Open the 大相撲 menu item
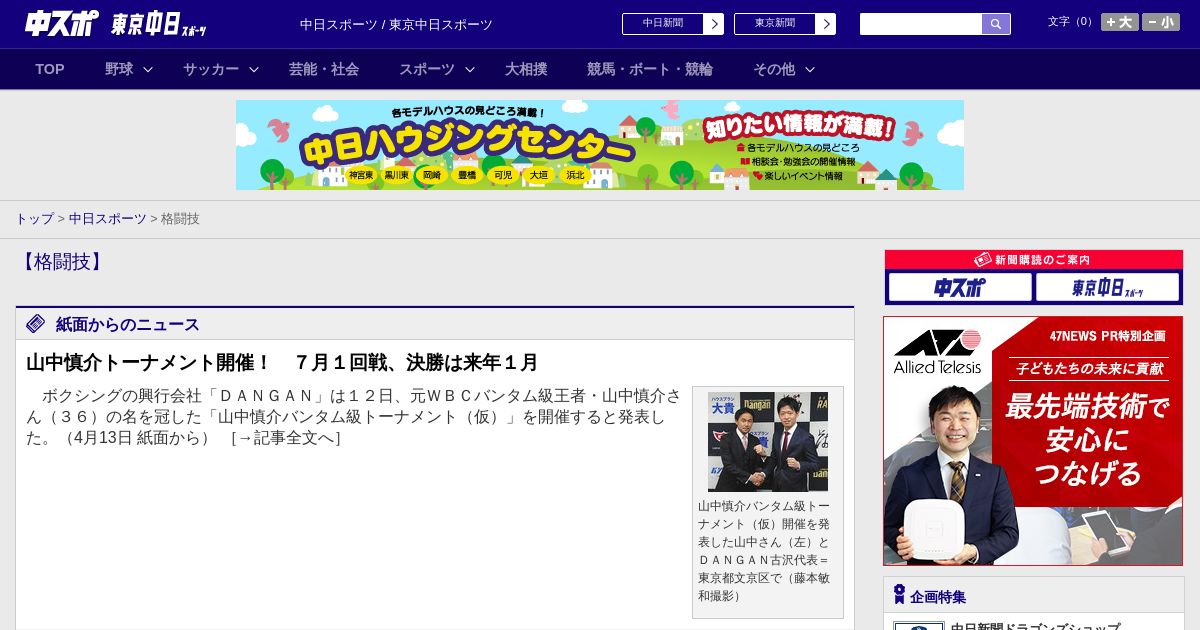Screen dimensions: 1200x630 tap(526, 69)
